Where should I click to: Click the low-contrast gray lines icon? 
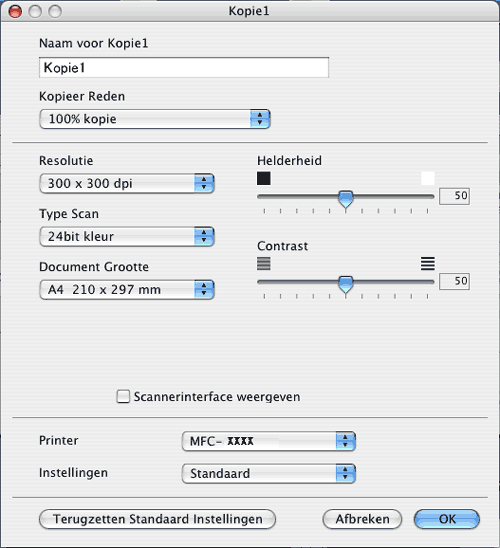pos(263,264)
